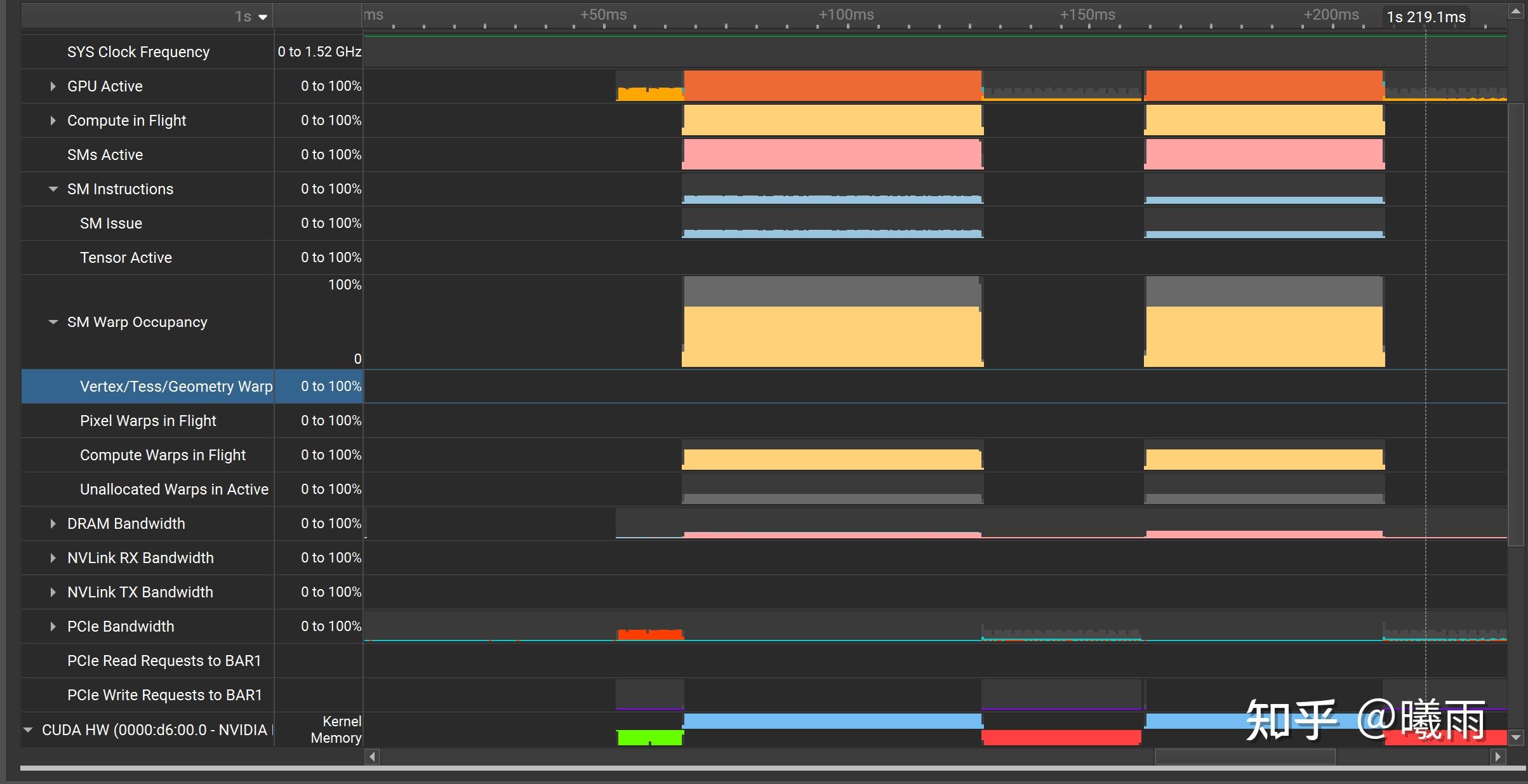Viewport: 1528px width, 784px height.
Task: Click the green Memory bar in CUDA HW
Action: coord(649,738)
